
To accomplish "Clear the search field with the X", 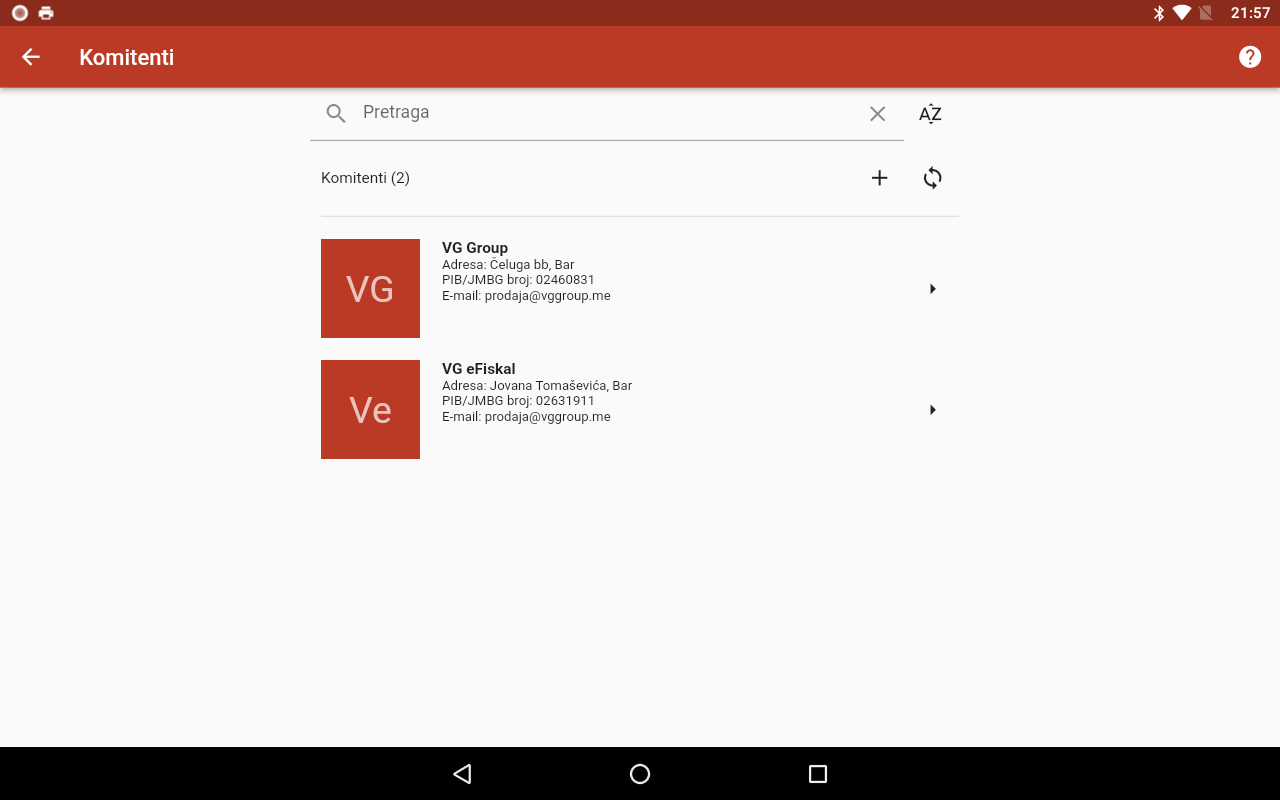I will 877,113.
